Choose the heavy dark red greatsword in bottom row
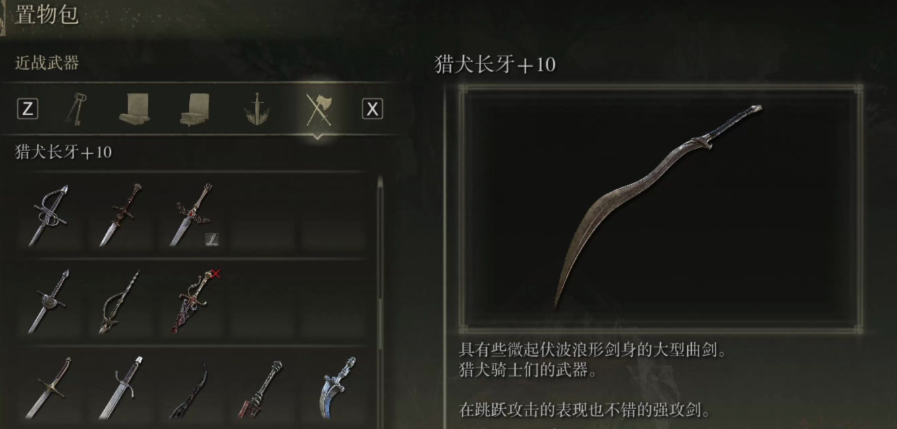The height and width of the screenshot is (429, 897). [x=260, y=389]
